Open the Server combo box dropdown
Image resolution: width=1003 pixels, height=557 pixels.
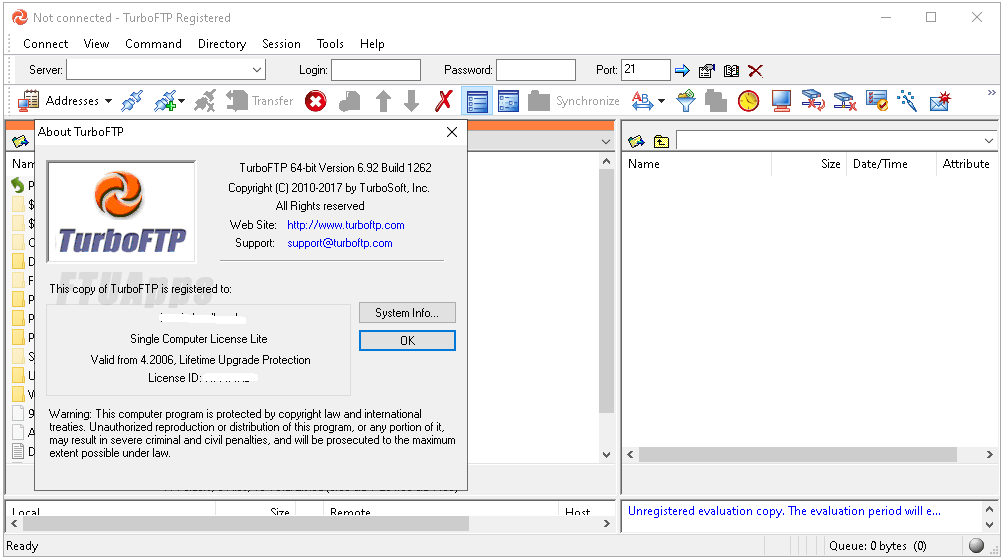tap(257, 70)
